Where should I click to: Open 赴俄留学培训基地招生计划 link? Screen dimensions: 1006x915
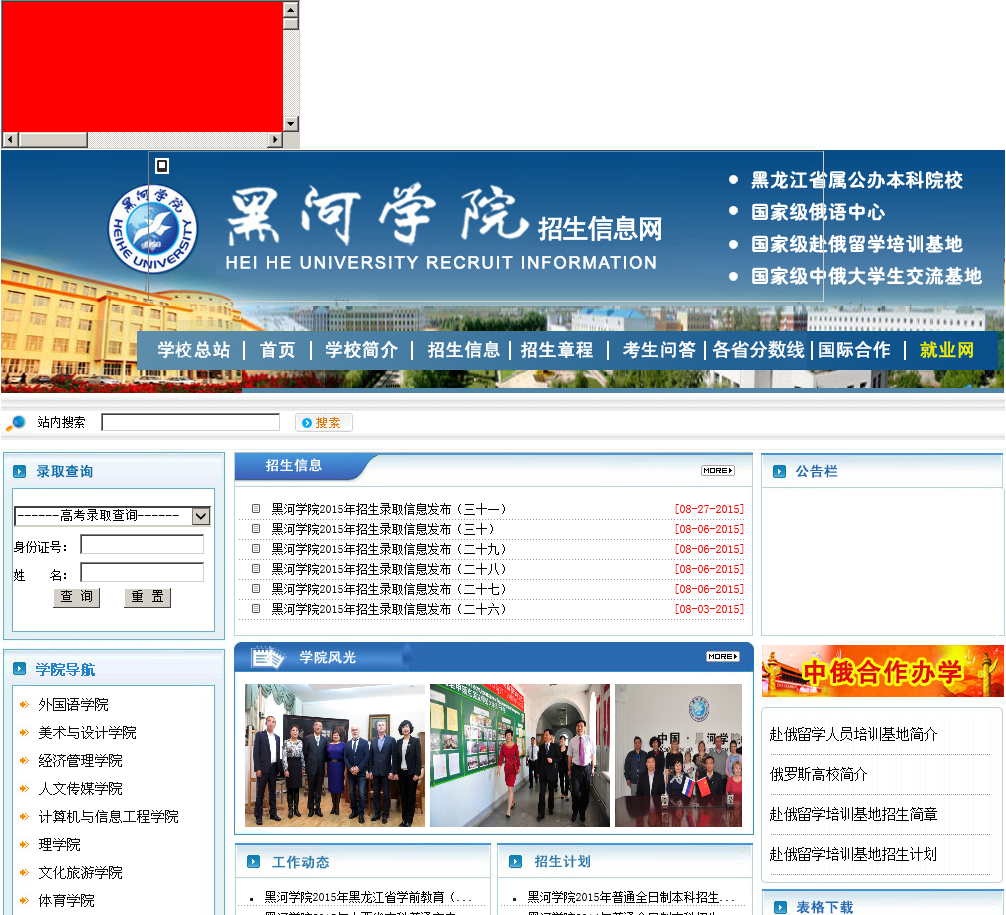(853, 854)
